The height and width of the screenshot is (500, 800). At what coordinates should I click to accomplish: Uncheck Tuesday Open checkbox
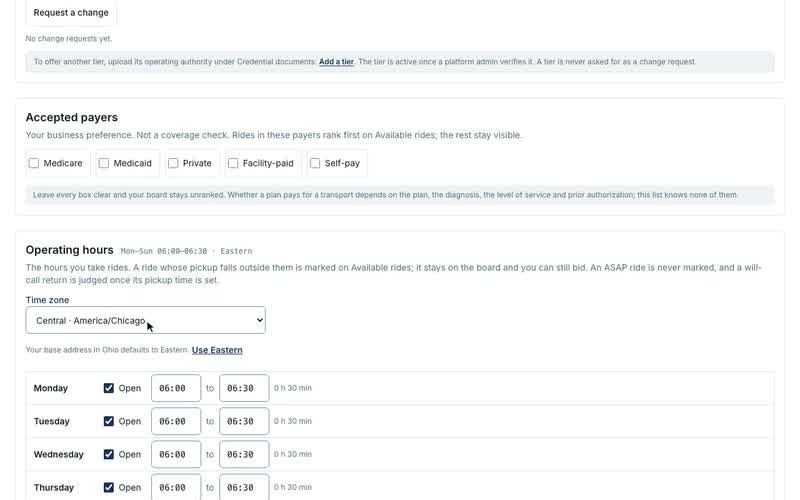pyautogui.click(x=109, y=421)
